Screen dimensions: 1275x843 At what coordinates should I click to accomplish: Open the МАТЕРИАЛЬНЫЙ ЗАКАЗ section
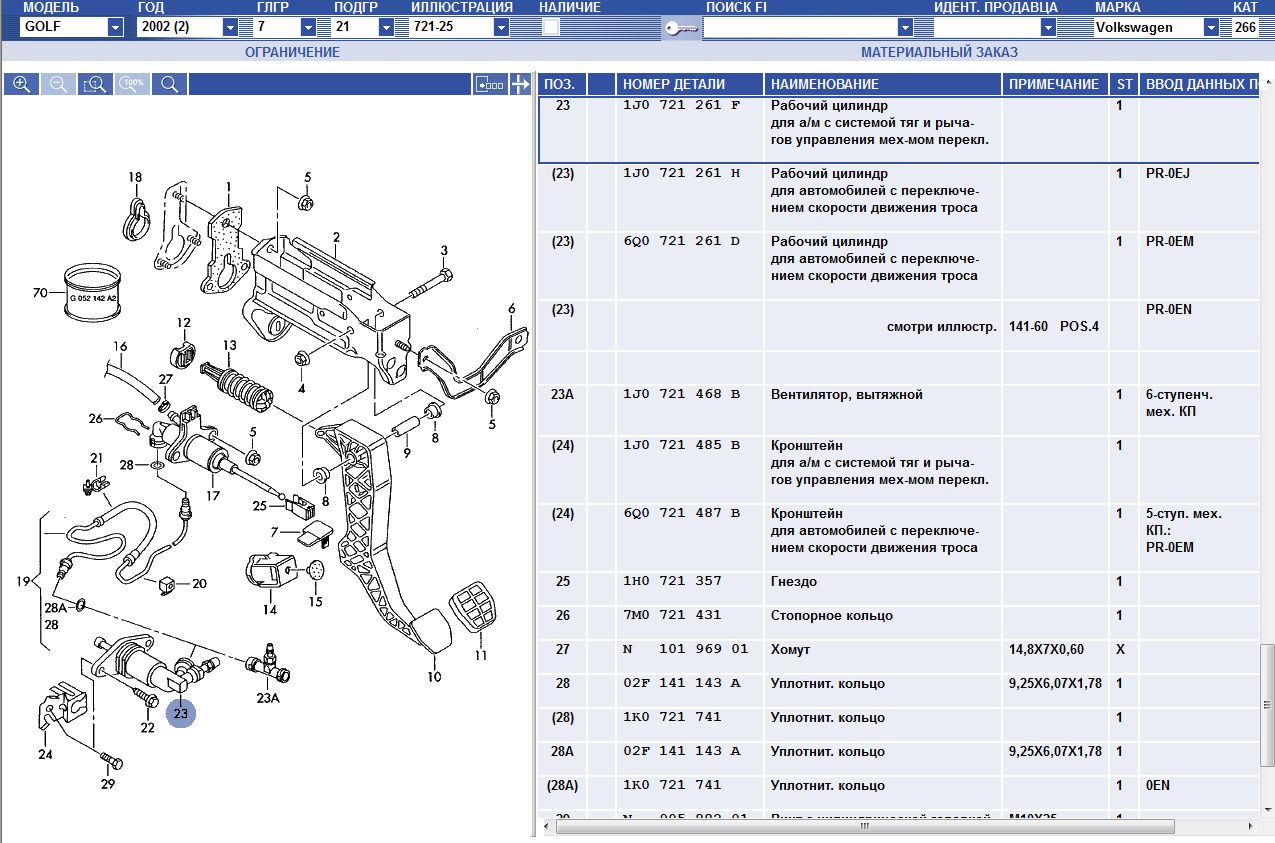tap(939, 52)
